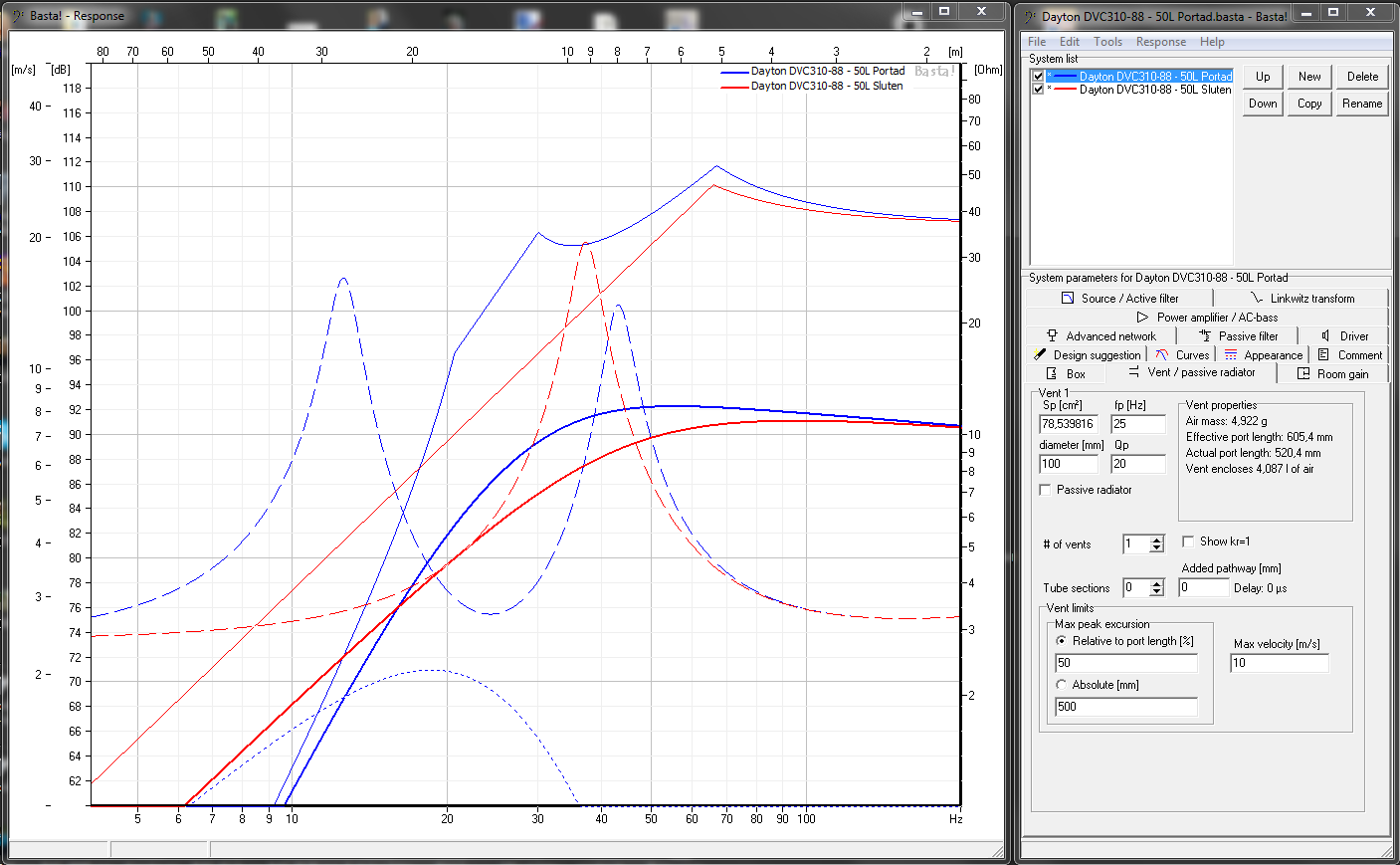Click the Design suggestion pencil icon
The image size is (1400, 865).
point(1040,355)
